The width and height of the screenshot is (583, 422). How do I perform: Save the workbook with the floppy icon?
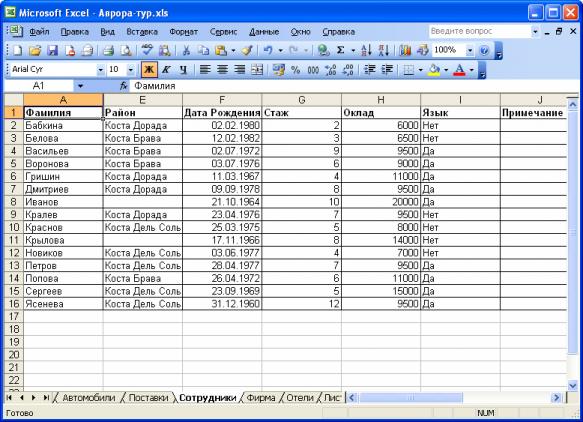pos(52,50)
